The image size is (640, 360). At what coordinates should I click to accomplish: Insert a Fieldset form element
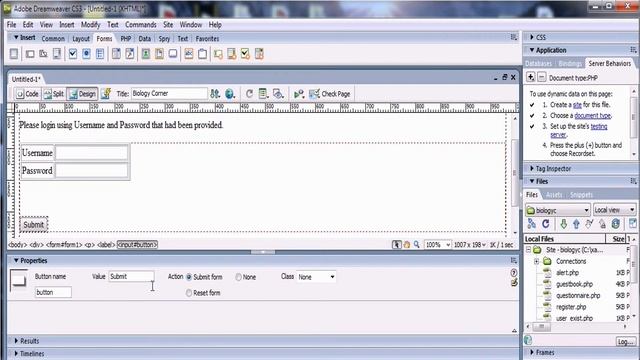coord(202,54)
